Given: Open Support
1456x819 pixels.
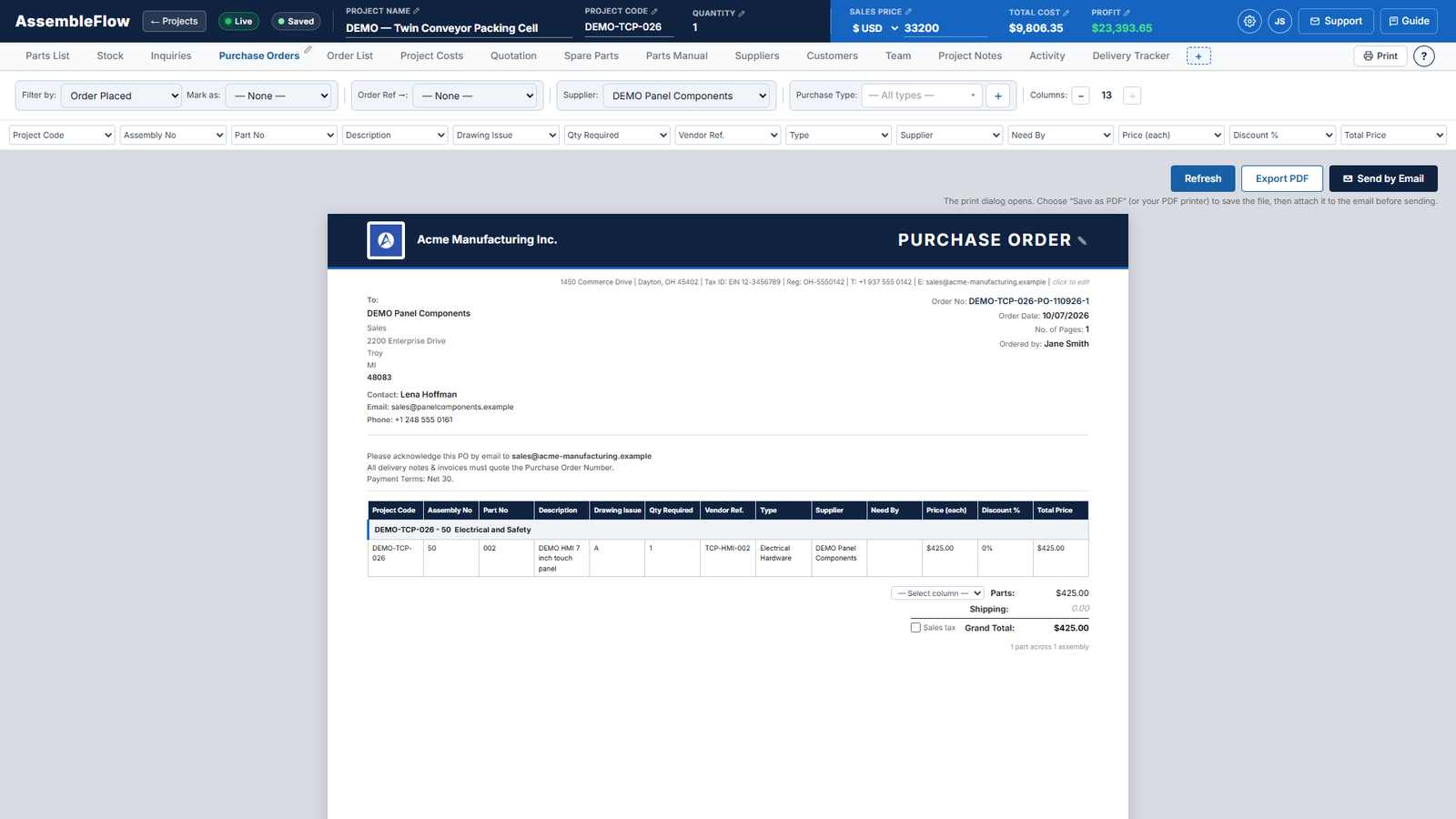Looking at the screenshot, I should (x=1336, y=21).
